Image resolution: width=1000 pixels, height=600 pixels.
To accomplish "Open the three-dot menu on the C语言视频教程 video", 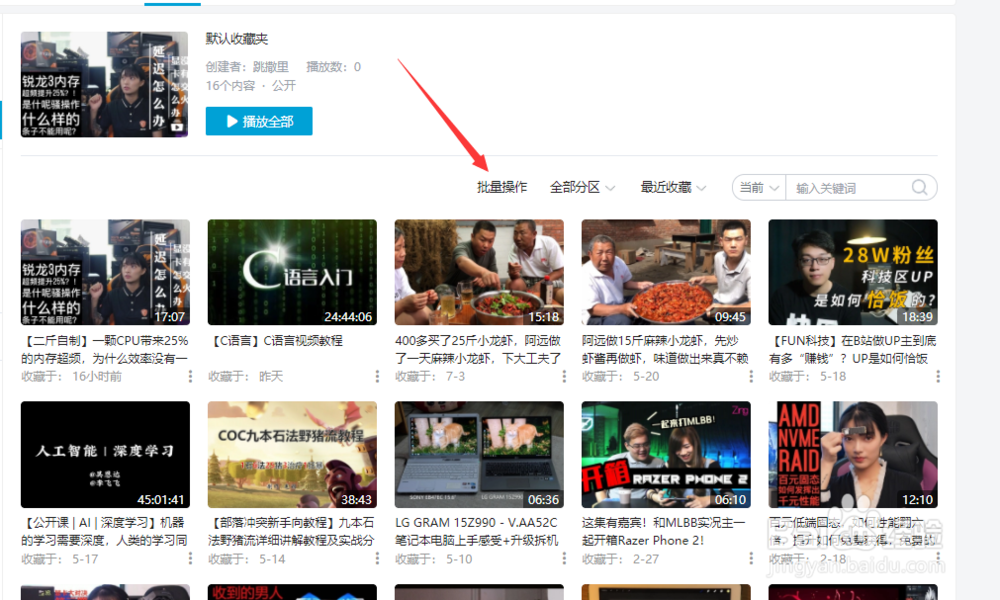I will 376,376.
